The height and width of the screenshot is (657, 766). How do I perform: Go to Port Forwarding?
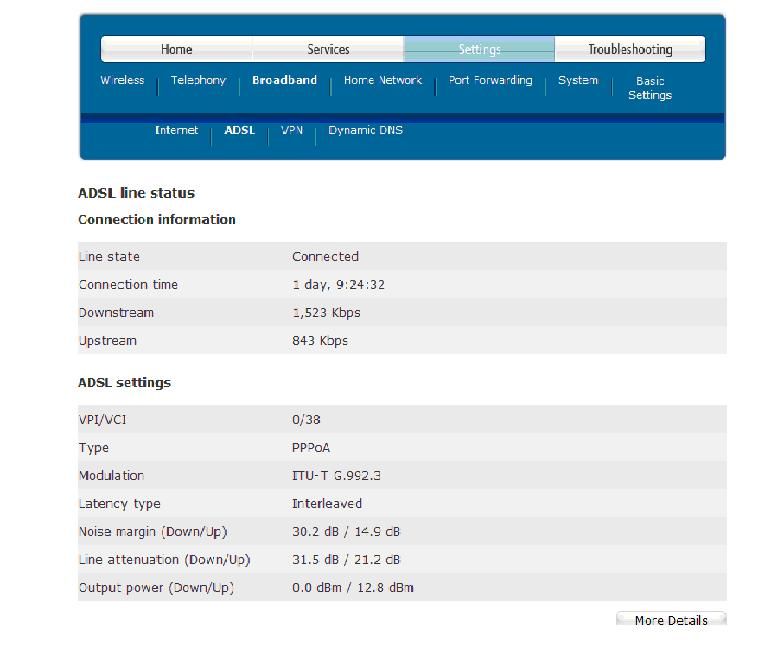(490, 80)
